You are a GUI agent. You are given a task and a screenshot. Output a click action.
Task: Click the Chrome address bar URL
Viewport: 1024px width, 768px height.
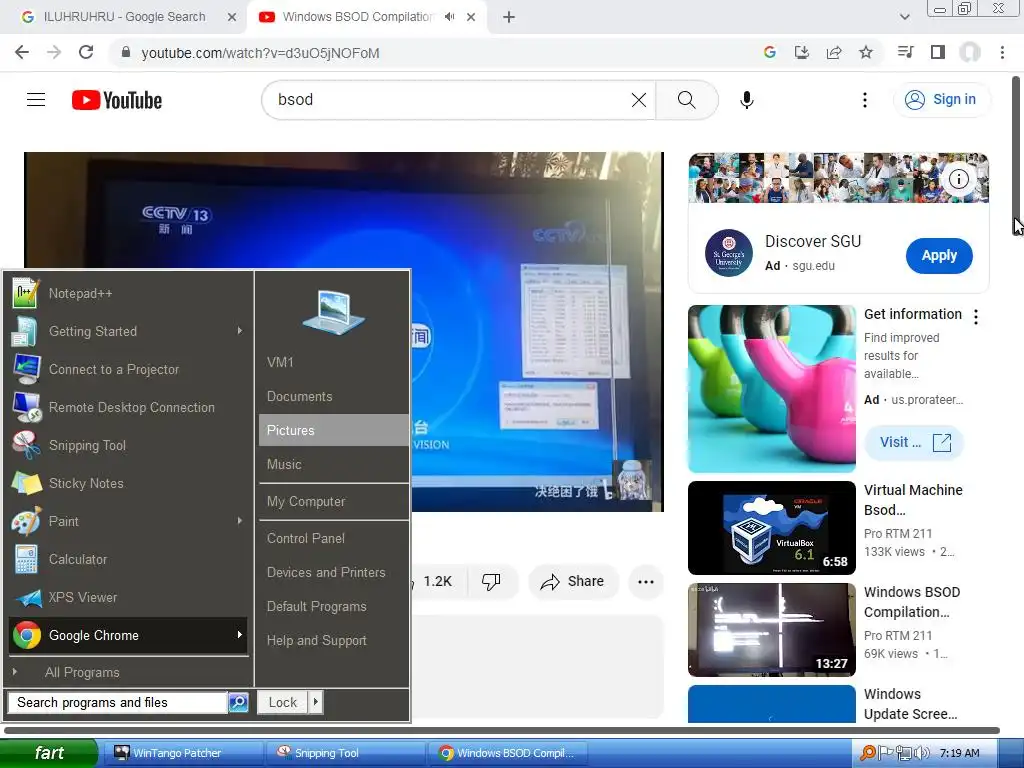pyautogui.click(x=260, y=53)
